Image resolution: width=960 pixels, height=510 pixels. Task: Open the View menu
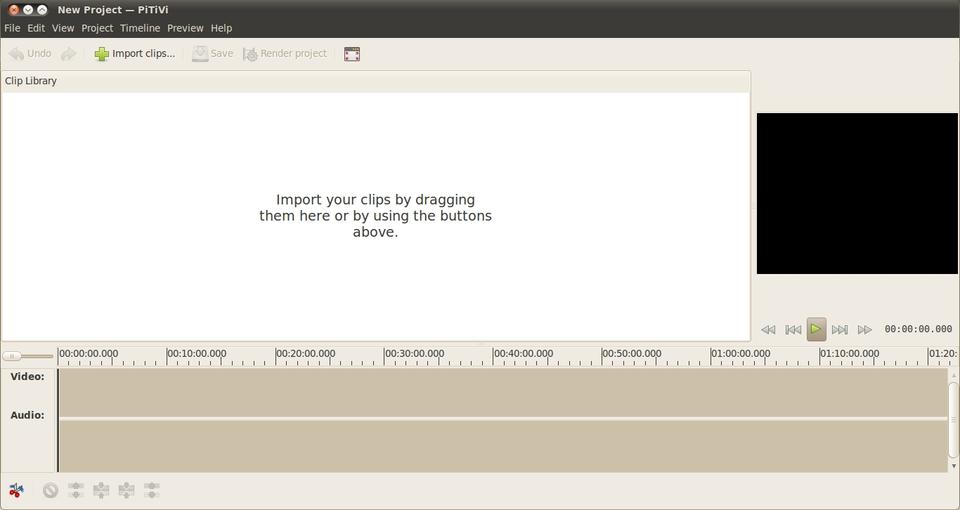[63, 28]
